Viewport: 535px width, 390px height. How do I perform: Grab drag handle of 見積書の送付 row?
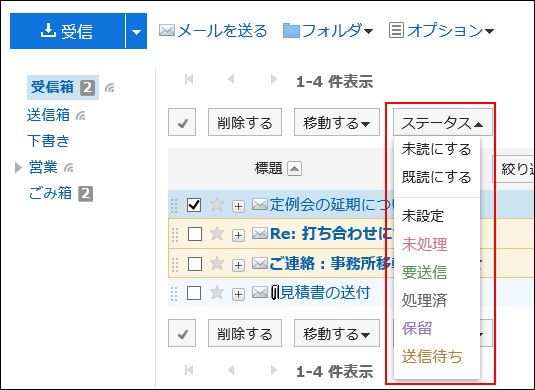coord(174,293)
